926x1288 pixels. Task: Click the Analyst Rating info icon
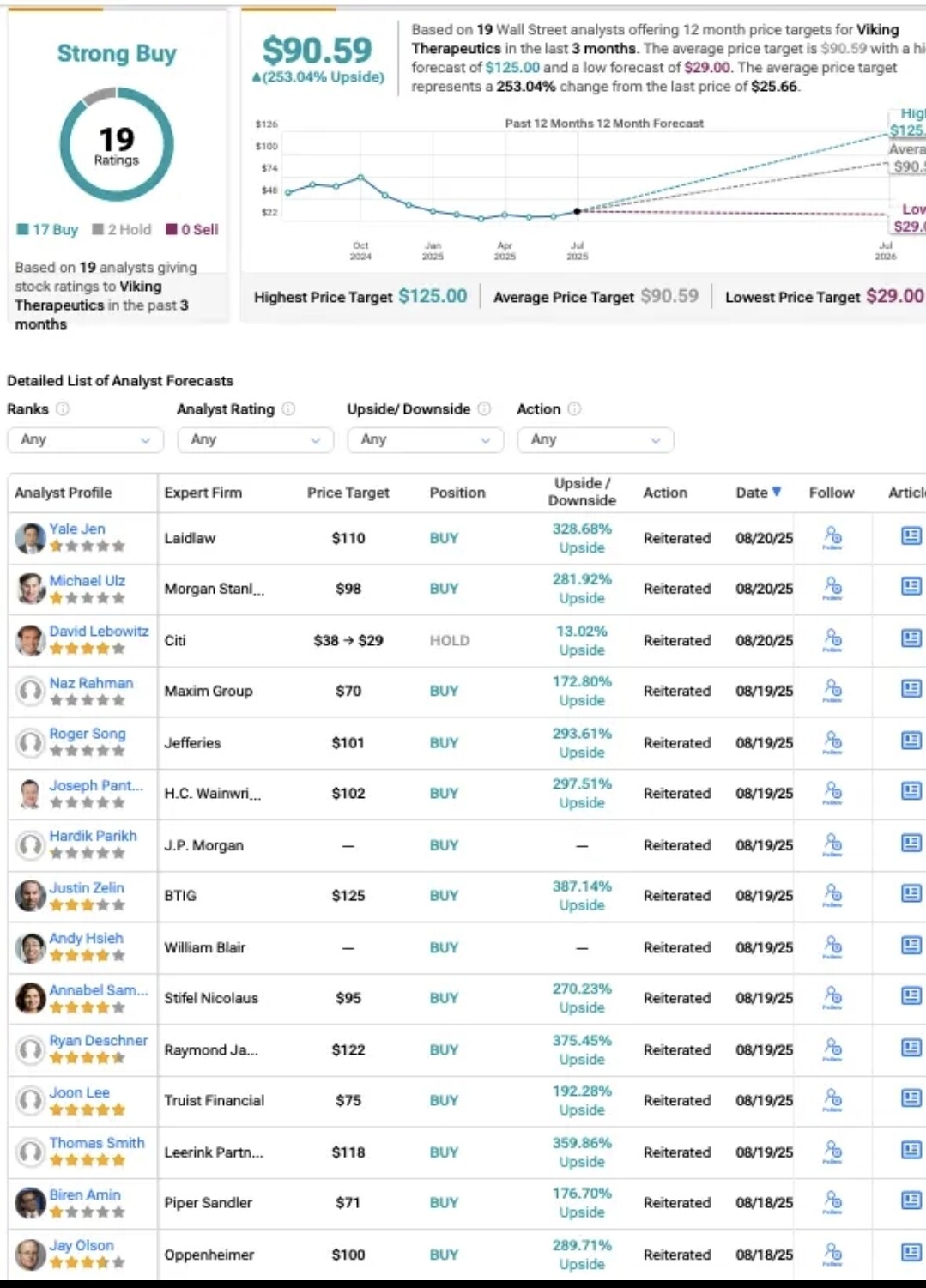pyautogui.click(x=288, y=409)
